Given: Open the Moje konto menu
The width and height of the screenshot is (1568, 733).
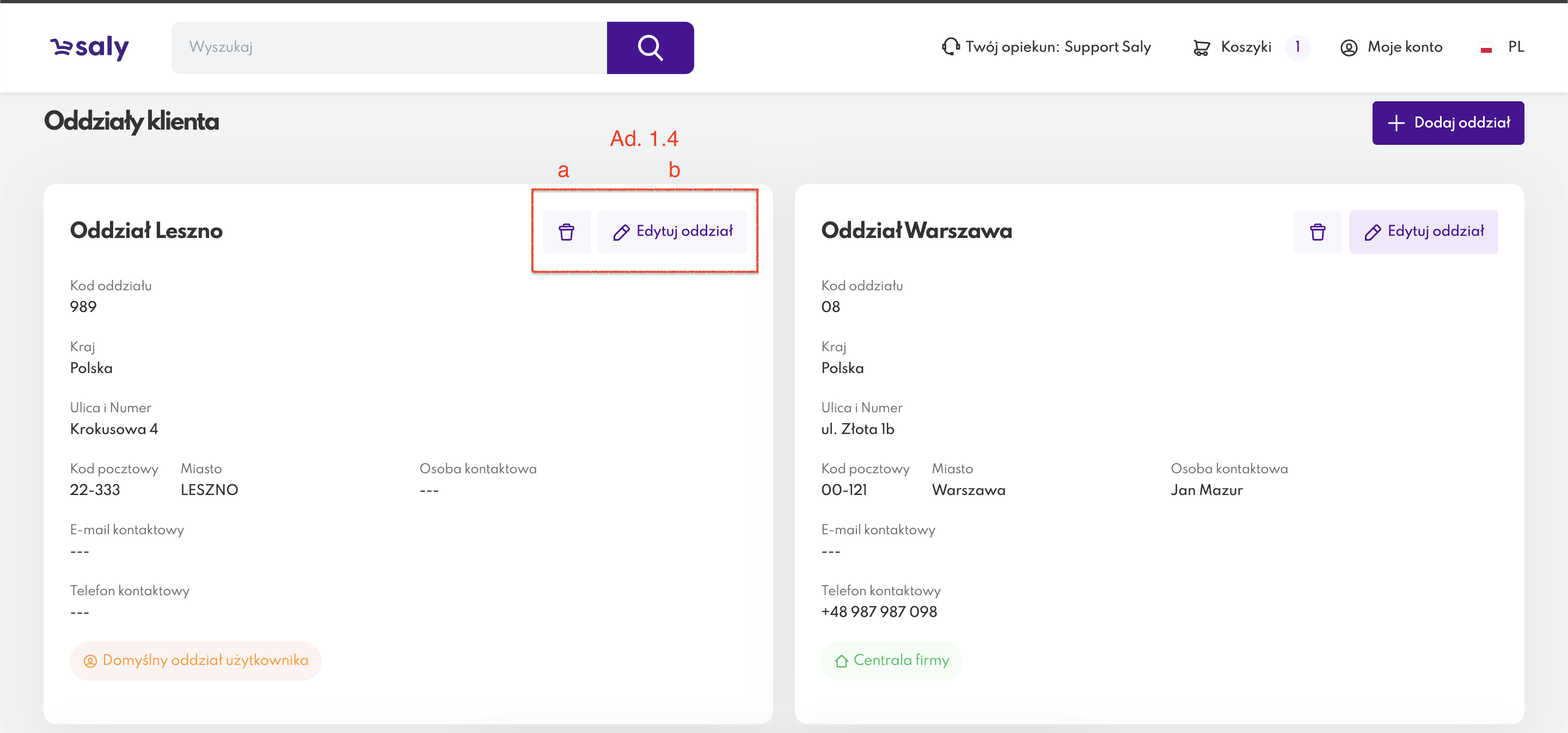Looking at the screenshot, I should [x=1404, y=47].
